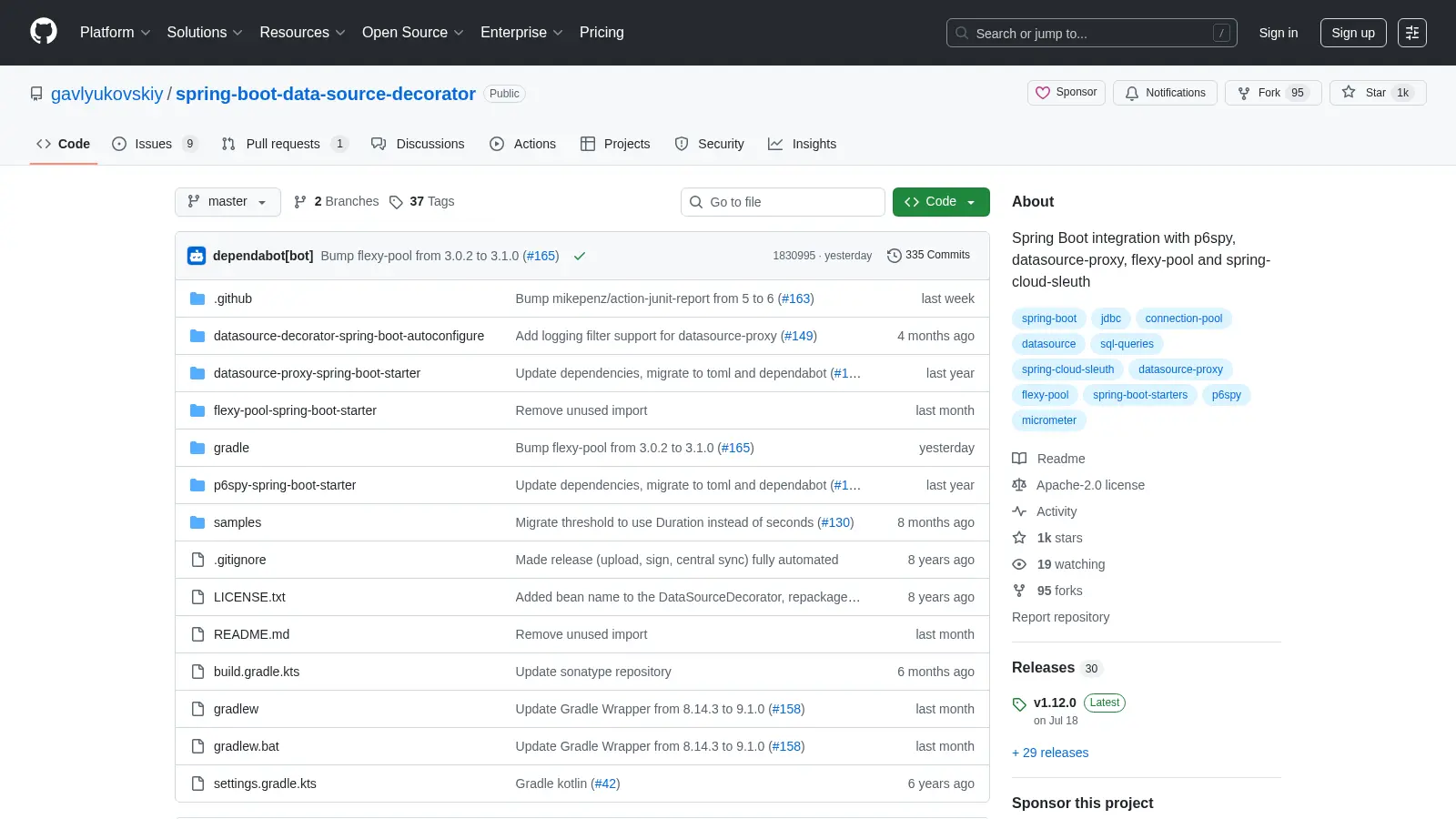Click the samples folder icon
This screenshot has width=1456, height=819.
(197, 522)
